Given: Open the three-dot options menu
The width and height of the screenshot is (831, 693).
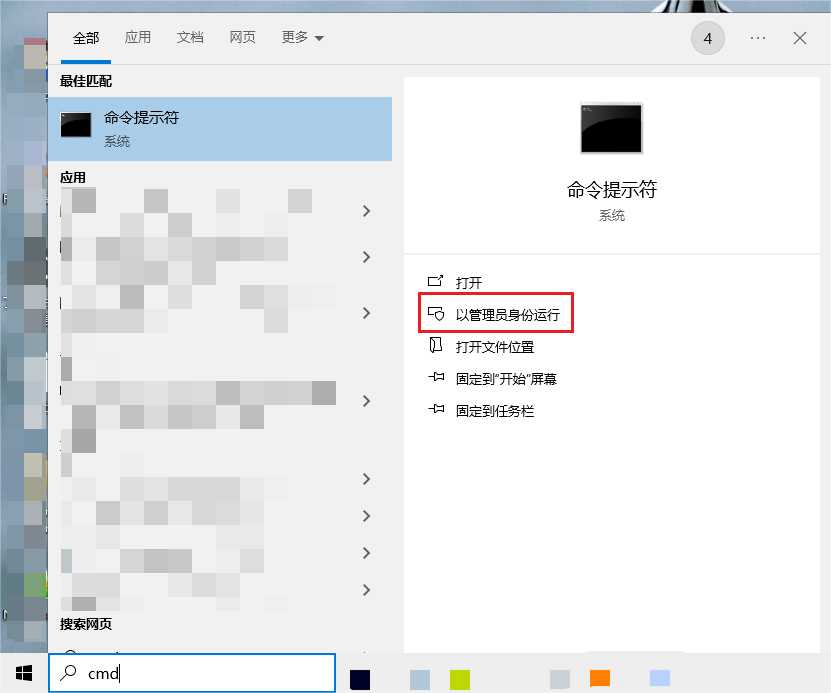Looking at the screenshot, I should coord(758,38).
